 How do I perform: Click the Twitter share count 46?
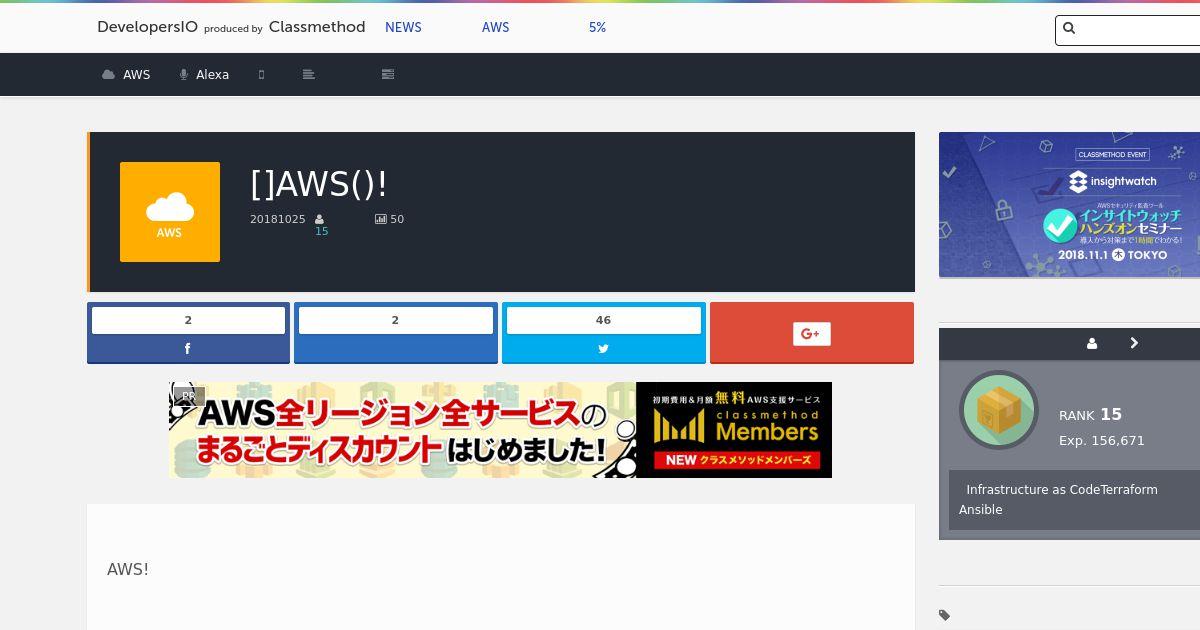[x=603, y=320]
